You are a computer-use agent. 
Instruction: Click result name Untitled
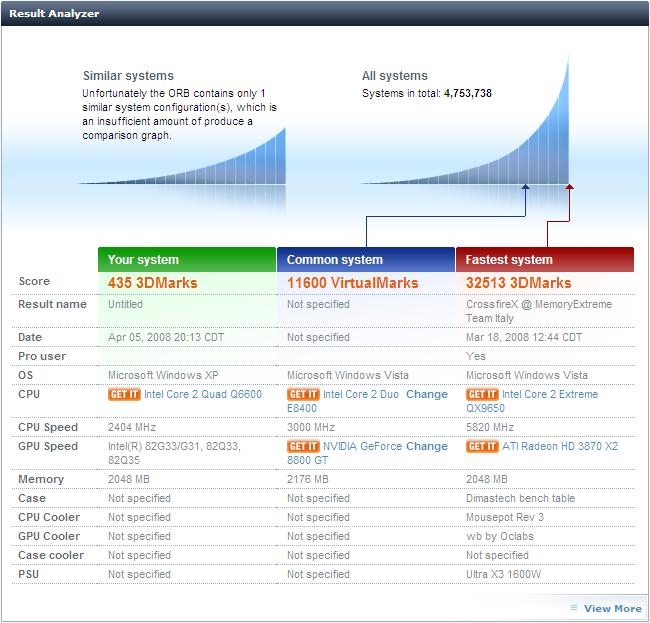[125, 304]
